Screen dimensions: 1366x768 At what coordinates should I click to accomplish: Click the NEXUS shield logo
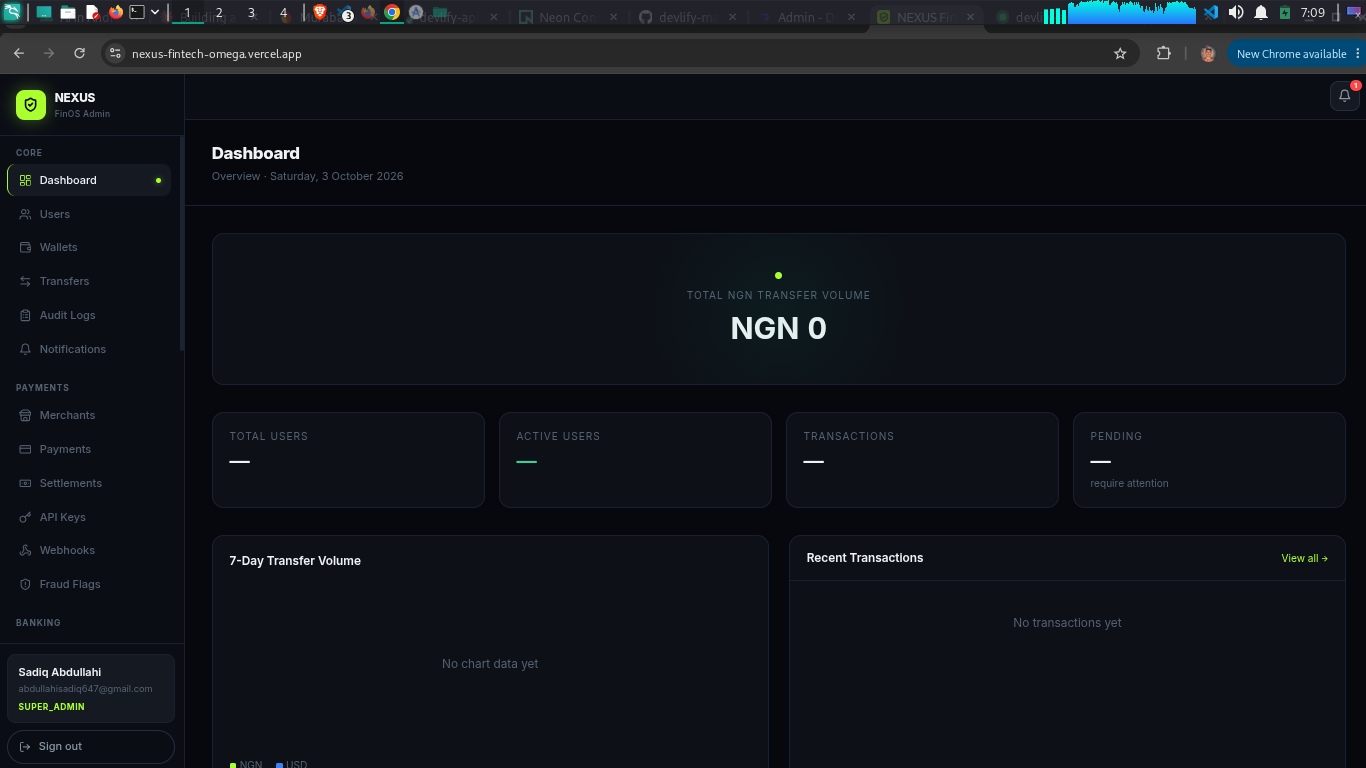pos(31,104)
